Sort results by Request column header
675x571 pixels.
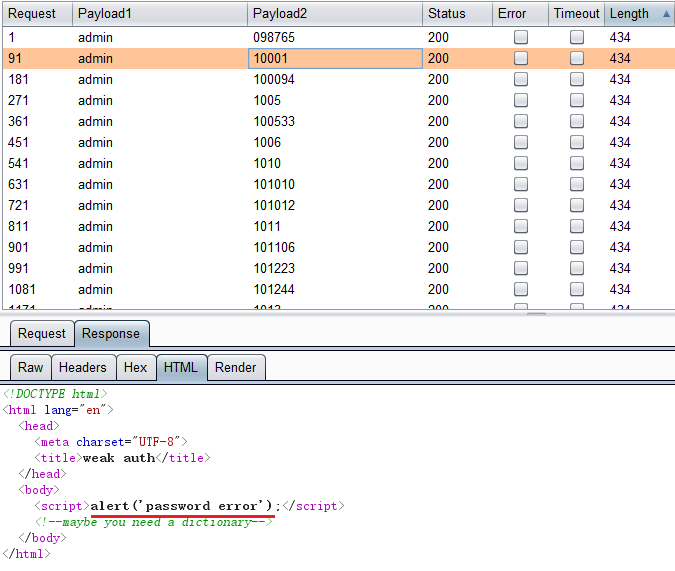click(32, 14)
